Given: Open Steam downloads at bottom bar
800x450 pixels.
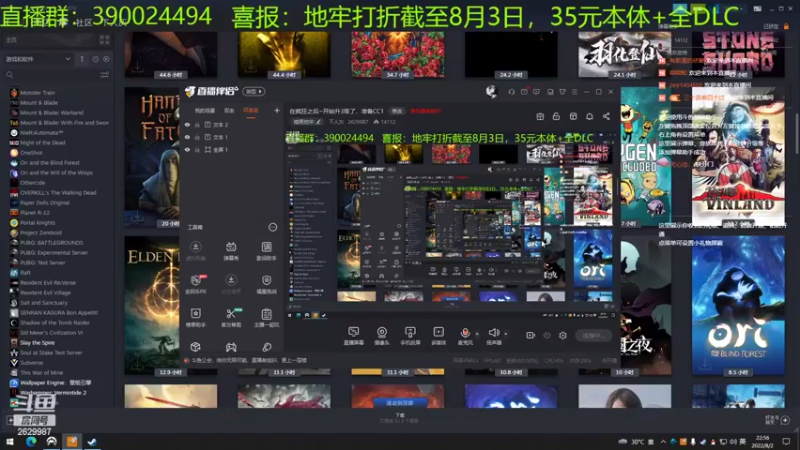Looking at the screenshot, I should click(399, 418).
